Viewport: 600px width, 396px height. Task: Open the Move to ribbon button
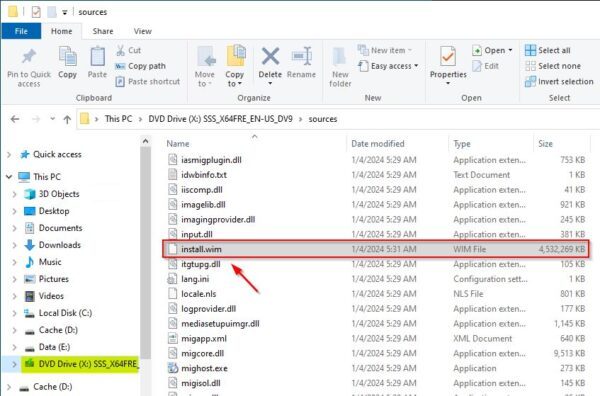(x=205, y=67)
